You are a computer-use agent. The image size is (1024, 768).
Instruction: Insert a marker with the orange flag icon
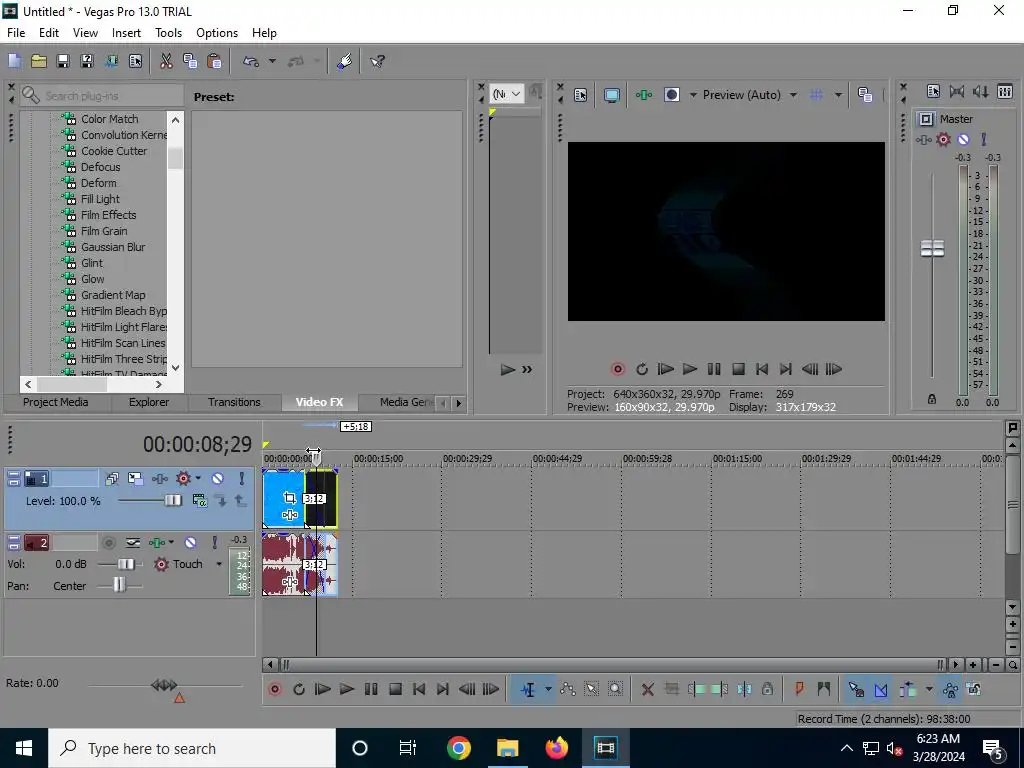pyautogui.click(x=799, y=689)
